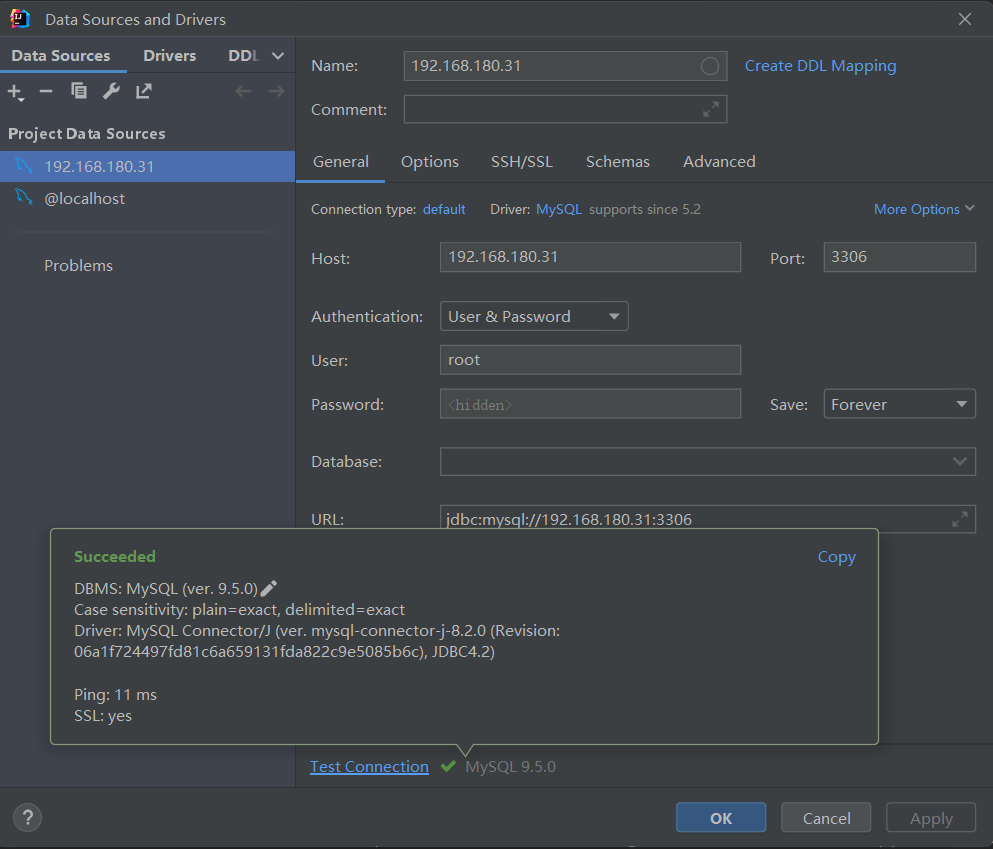Click MySQL icon beside @localhost source
Screen dimensions: 993x849
pos(24,198)
